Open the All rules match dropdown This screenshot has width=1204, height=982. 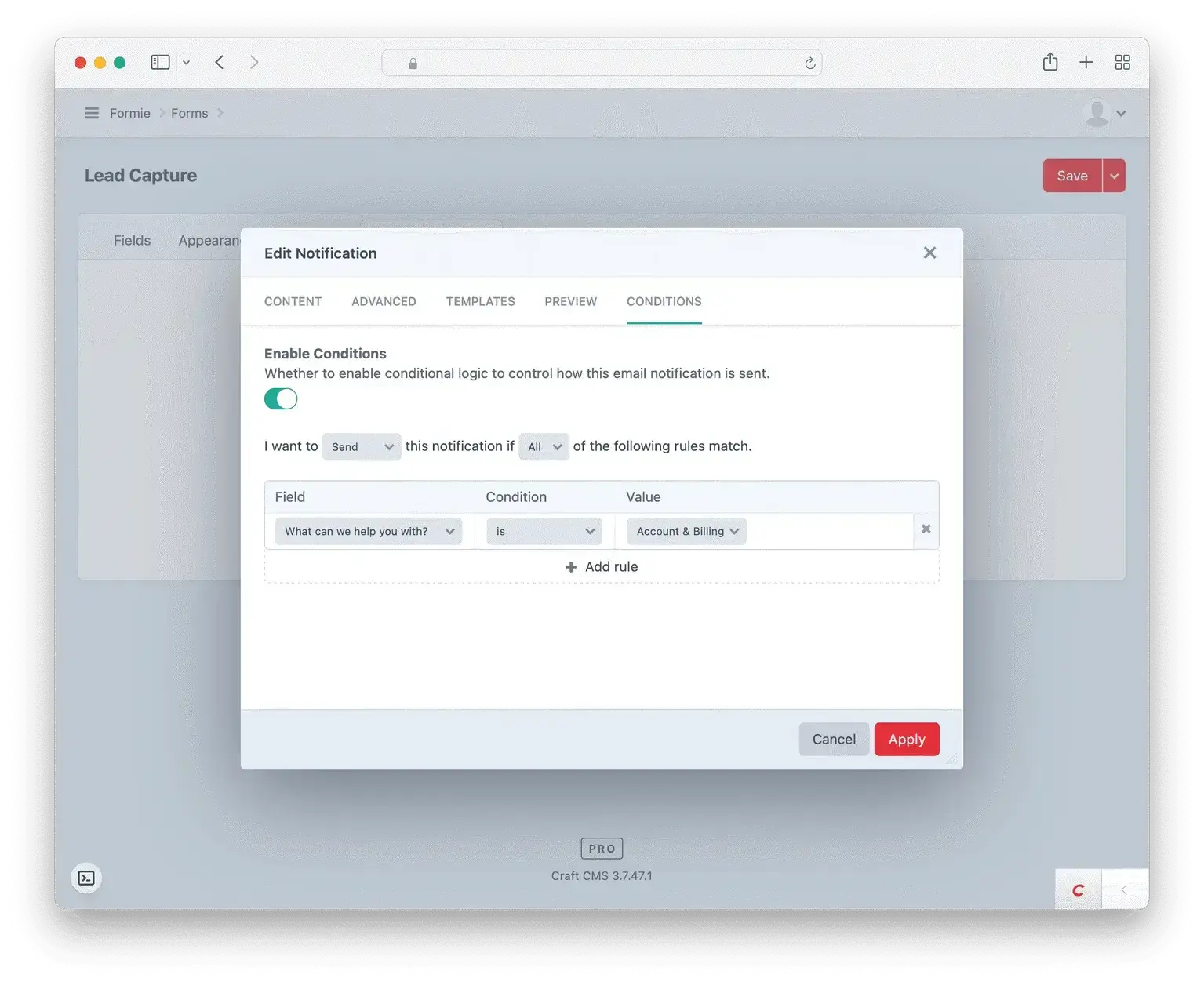(x=543, y=446)
